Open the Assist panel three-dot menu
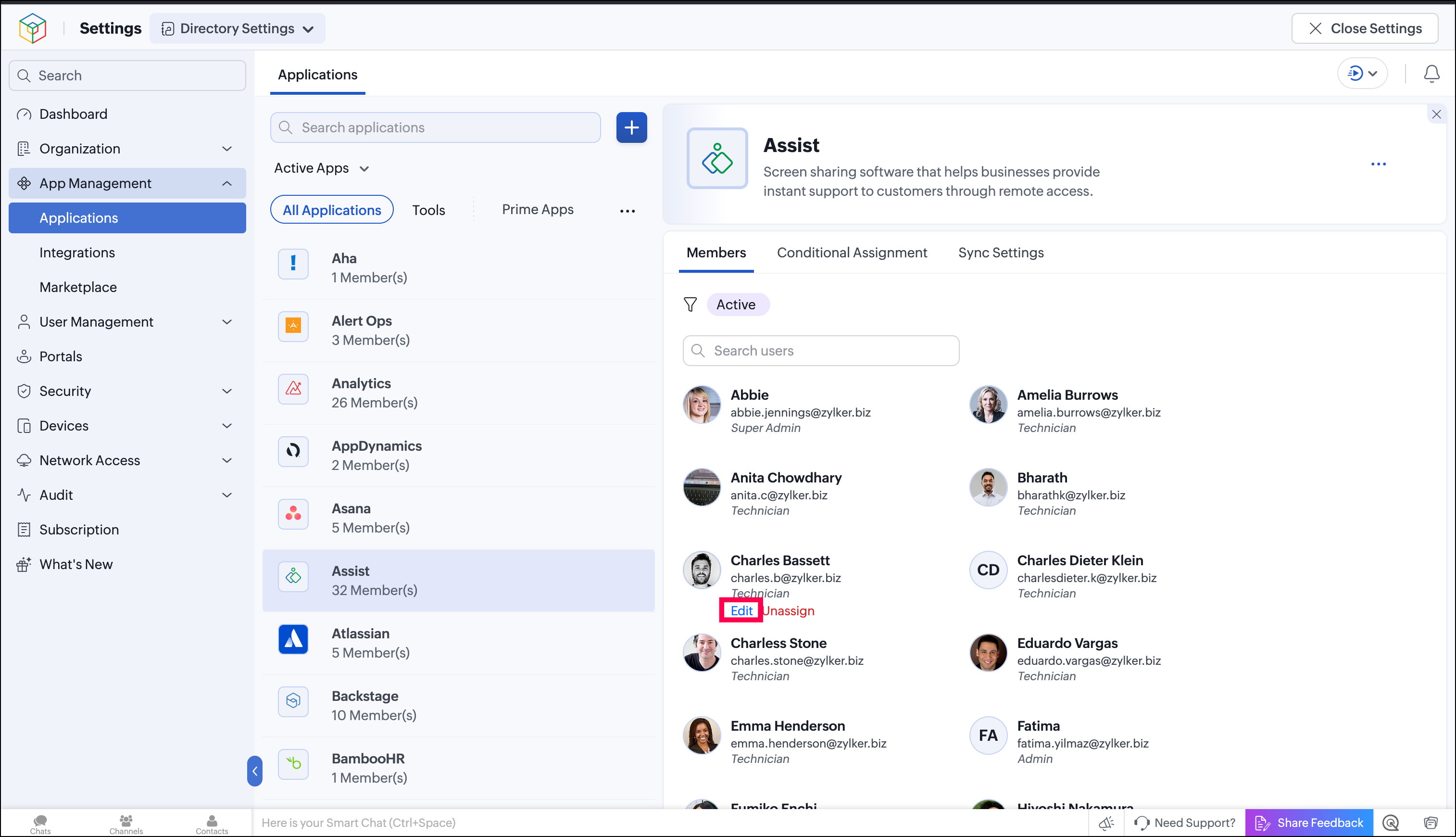 click(x=1378, y=165)
